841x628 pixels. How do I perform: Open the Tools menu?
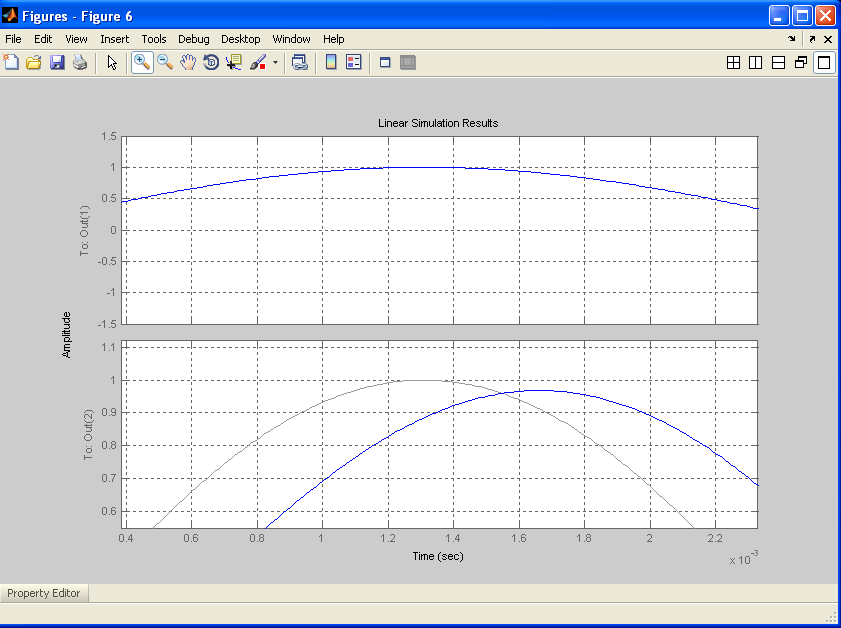[x=154, y=39]
